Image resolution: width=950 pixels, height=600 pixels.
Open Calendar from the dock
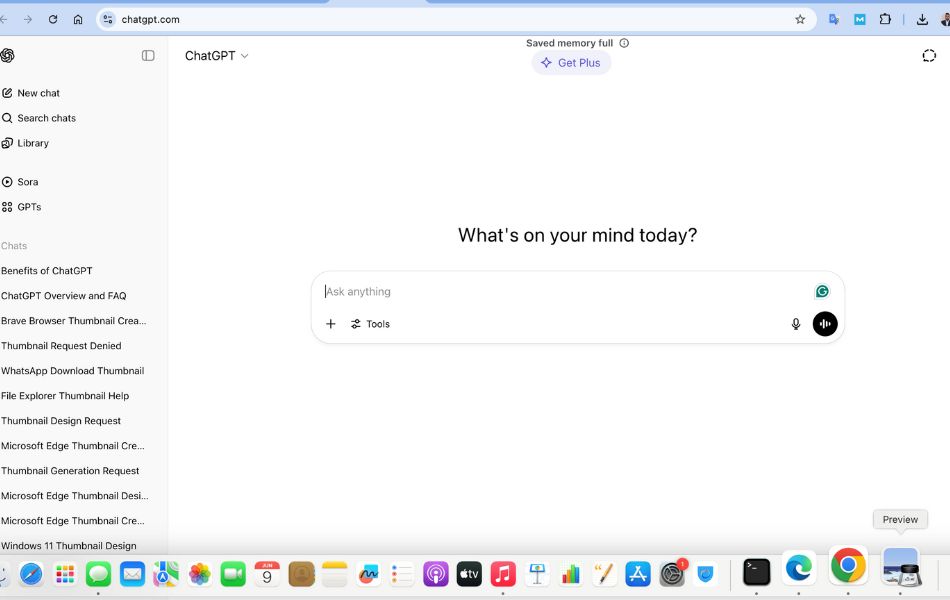click(267, 573)
